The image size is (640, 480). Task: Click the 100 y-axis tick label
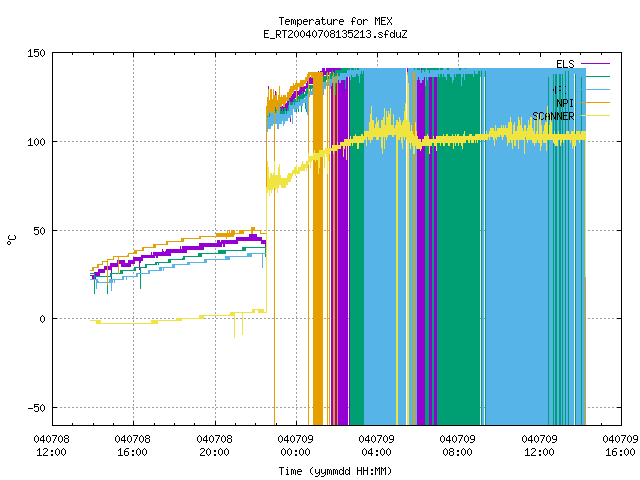tap(36, 142)
